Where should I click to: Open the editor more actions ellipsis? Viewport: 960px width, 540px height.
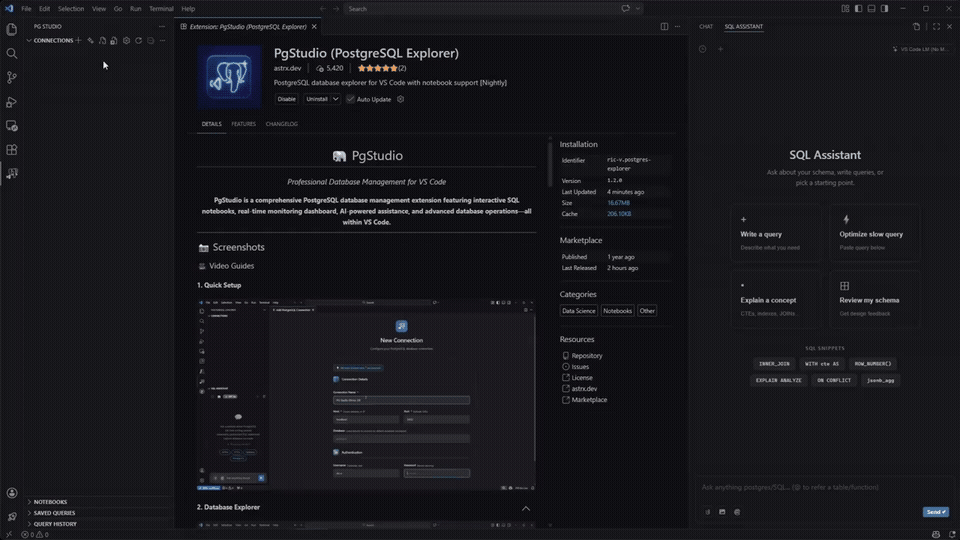pyautogui.click(x=677, y=26)
